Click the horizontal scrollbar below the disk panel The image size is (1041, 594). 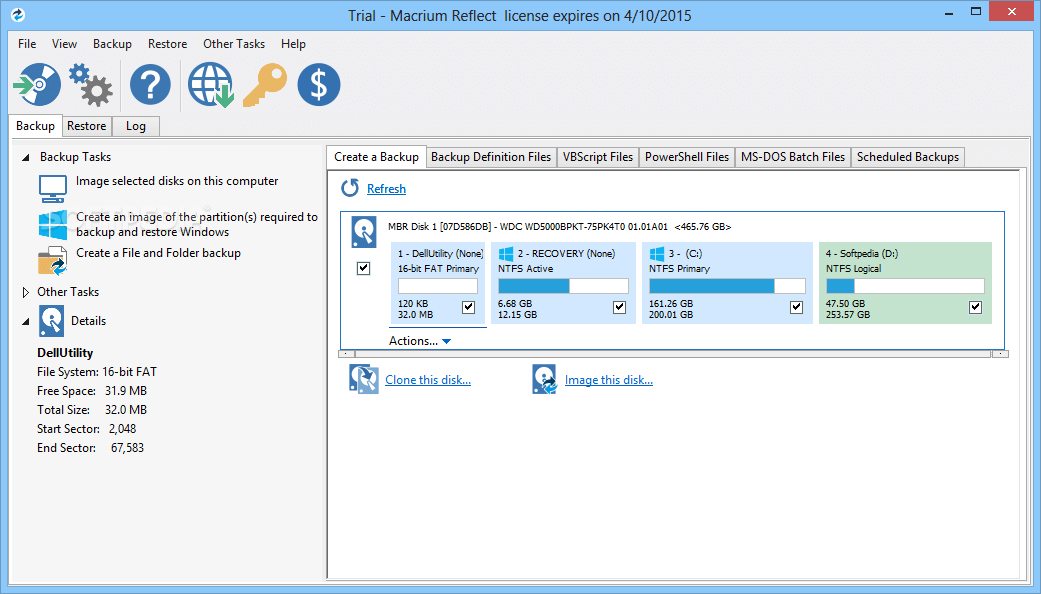673,354
